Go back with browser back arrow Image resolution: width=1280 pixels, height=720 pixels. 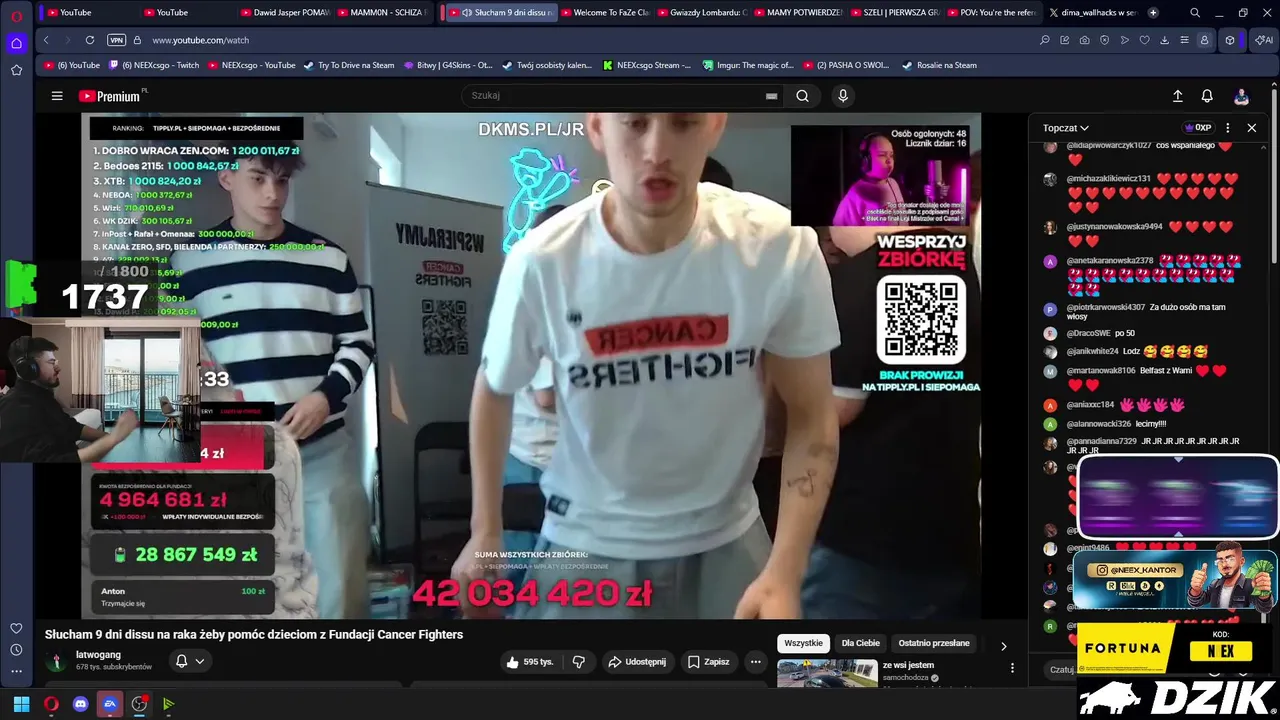46,40
